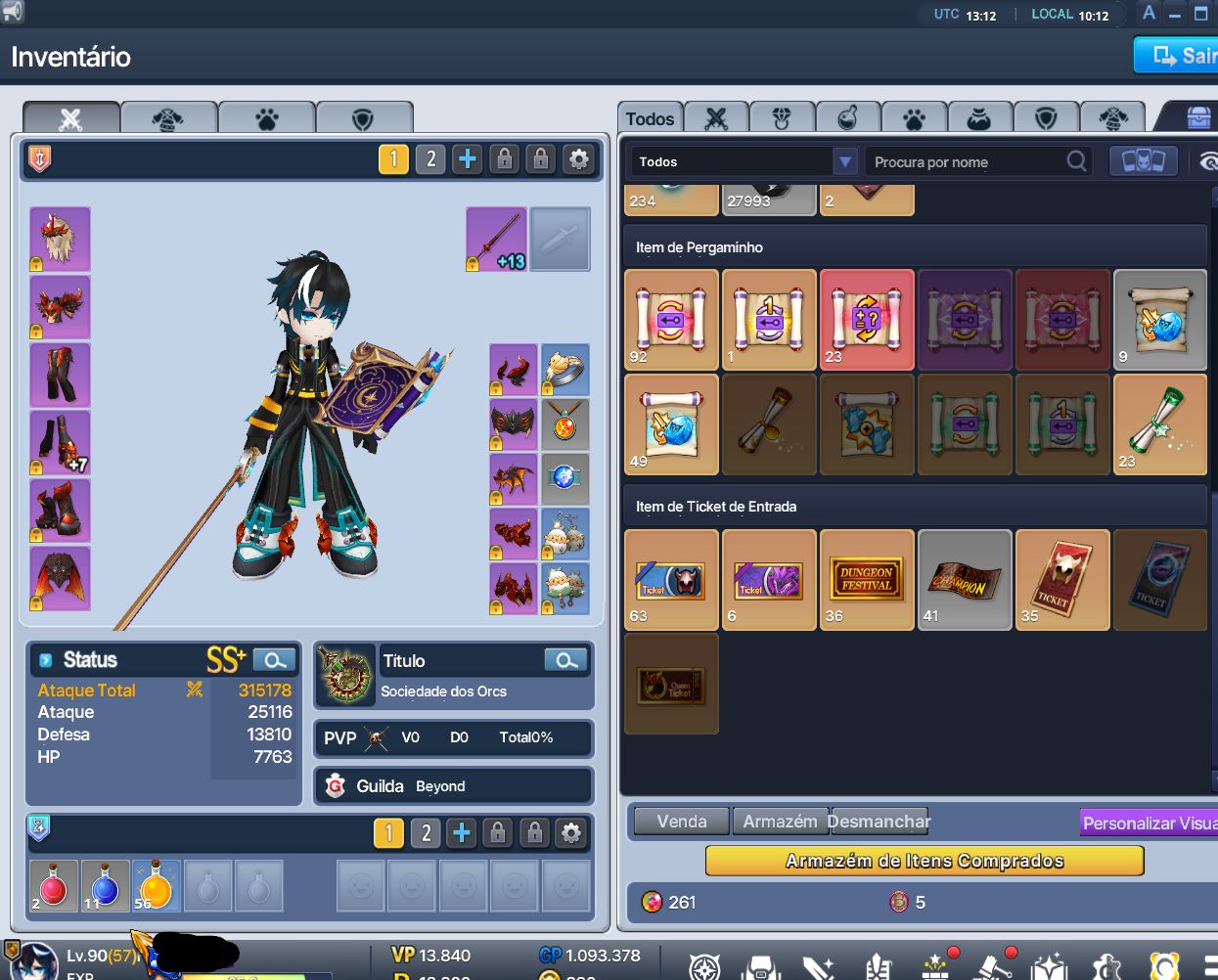Click the Ataque Total value 315178

[x=265, y=690]
